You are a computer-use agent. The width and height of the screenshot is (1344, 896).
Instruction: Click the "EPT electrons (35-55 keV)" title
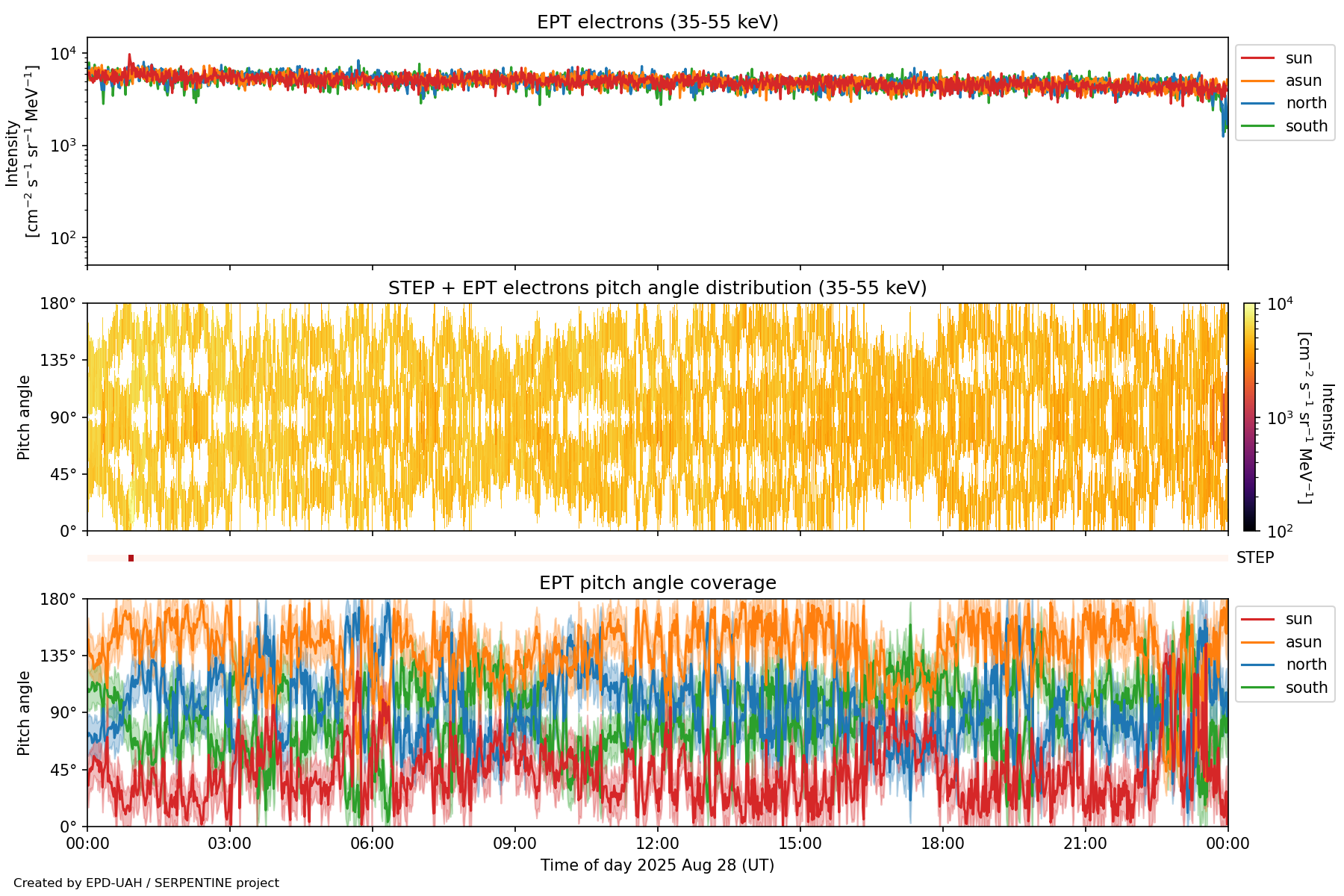coord(657,22)
